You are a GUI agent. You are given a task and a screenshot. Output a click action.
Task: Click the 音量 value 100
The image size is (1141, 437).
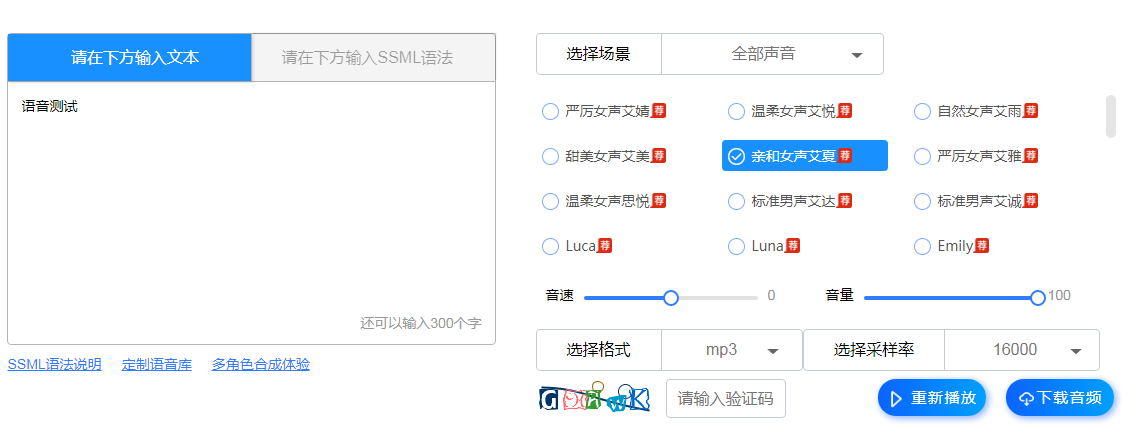1060,296
